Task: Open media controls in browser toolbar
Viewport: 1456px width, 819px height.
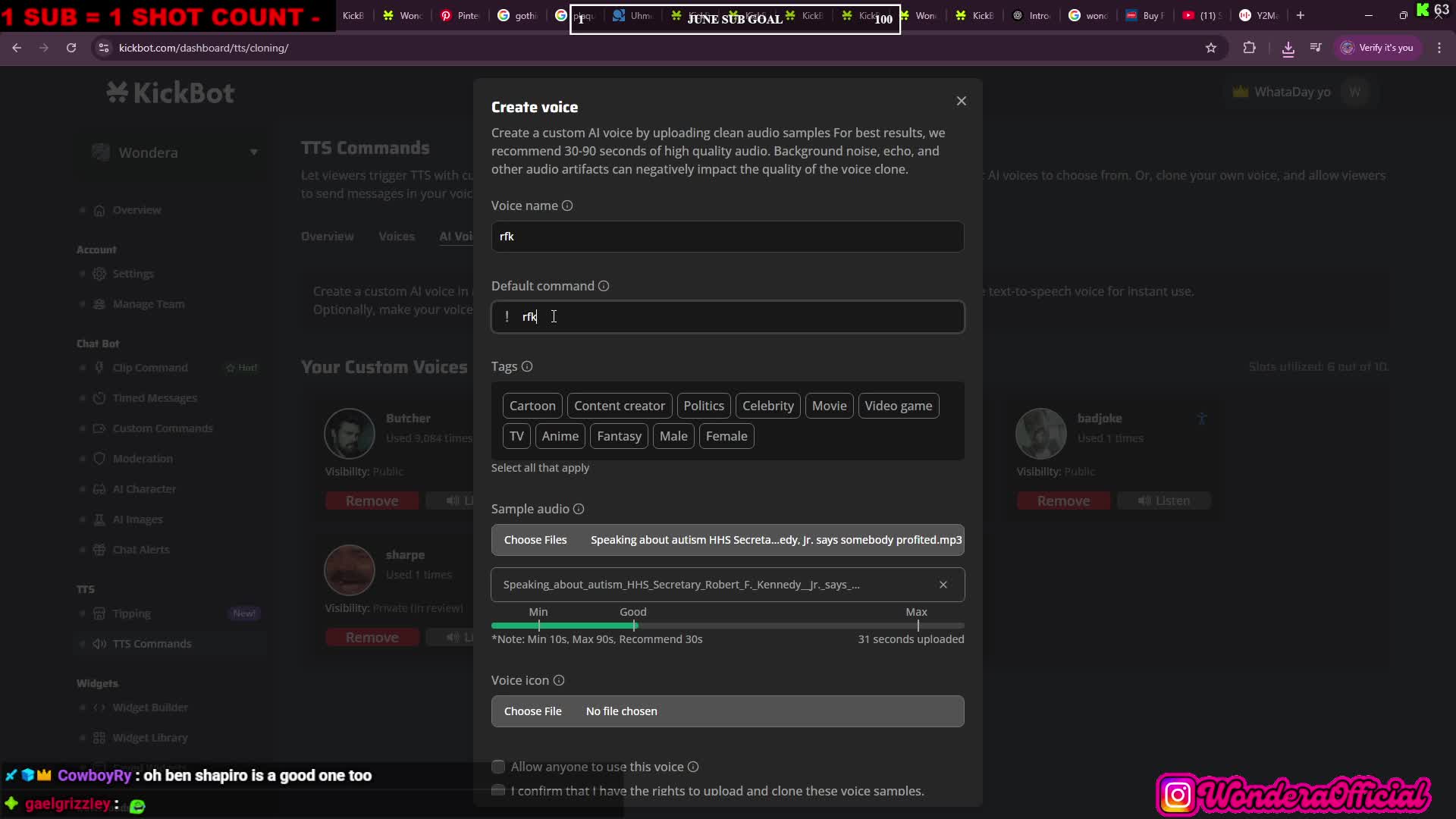Action: (x=1316, y=48)
